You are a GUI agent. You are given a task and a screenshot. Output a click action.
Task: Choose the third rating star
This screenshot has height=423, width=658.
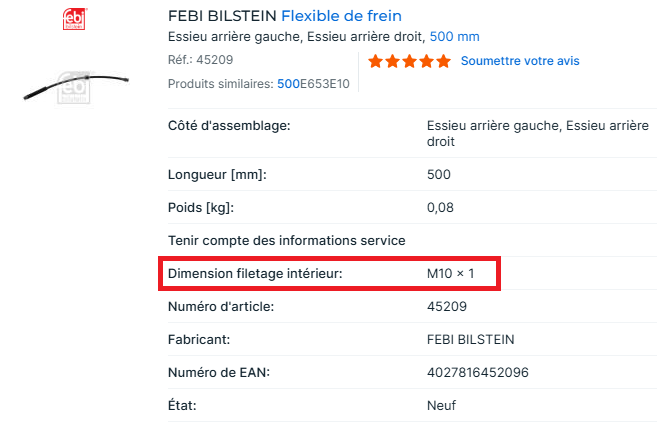409,62
